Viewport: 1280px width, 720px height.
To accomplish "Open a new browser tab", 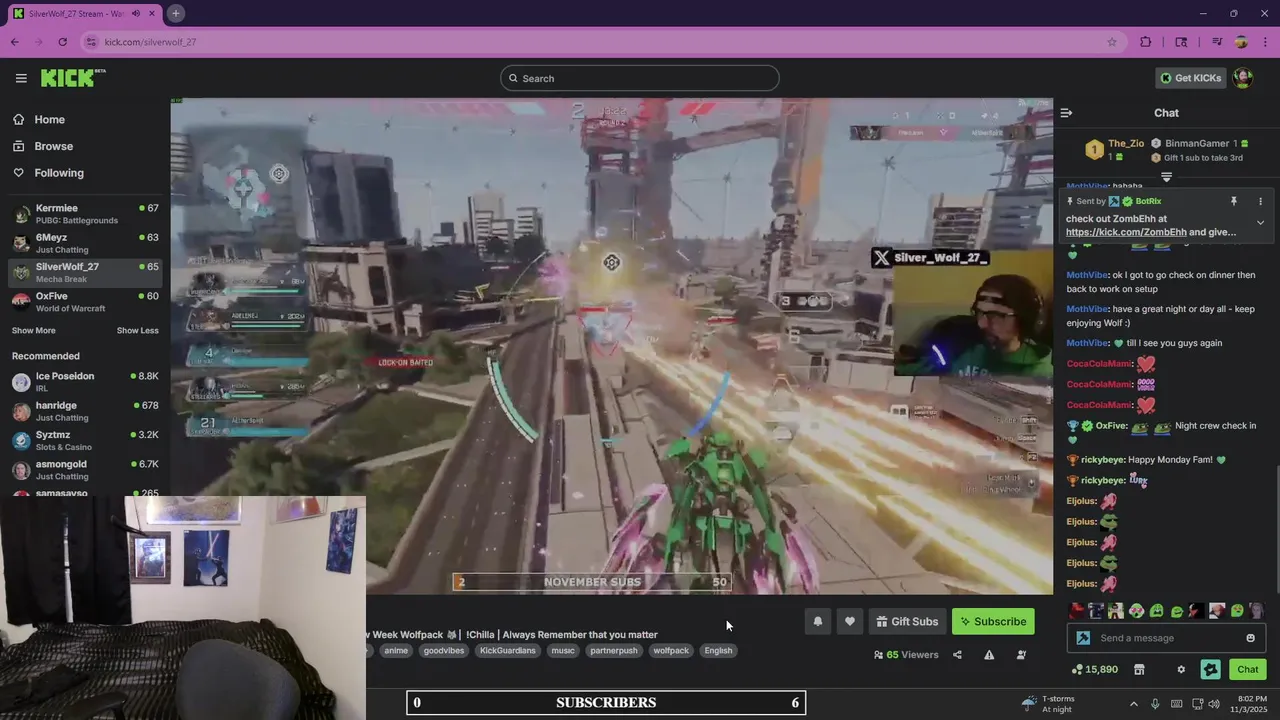I will click(x=175, y=13).
